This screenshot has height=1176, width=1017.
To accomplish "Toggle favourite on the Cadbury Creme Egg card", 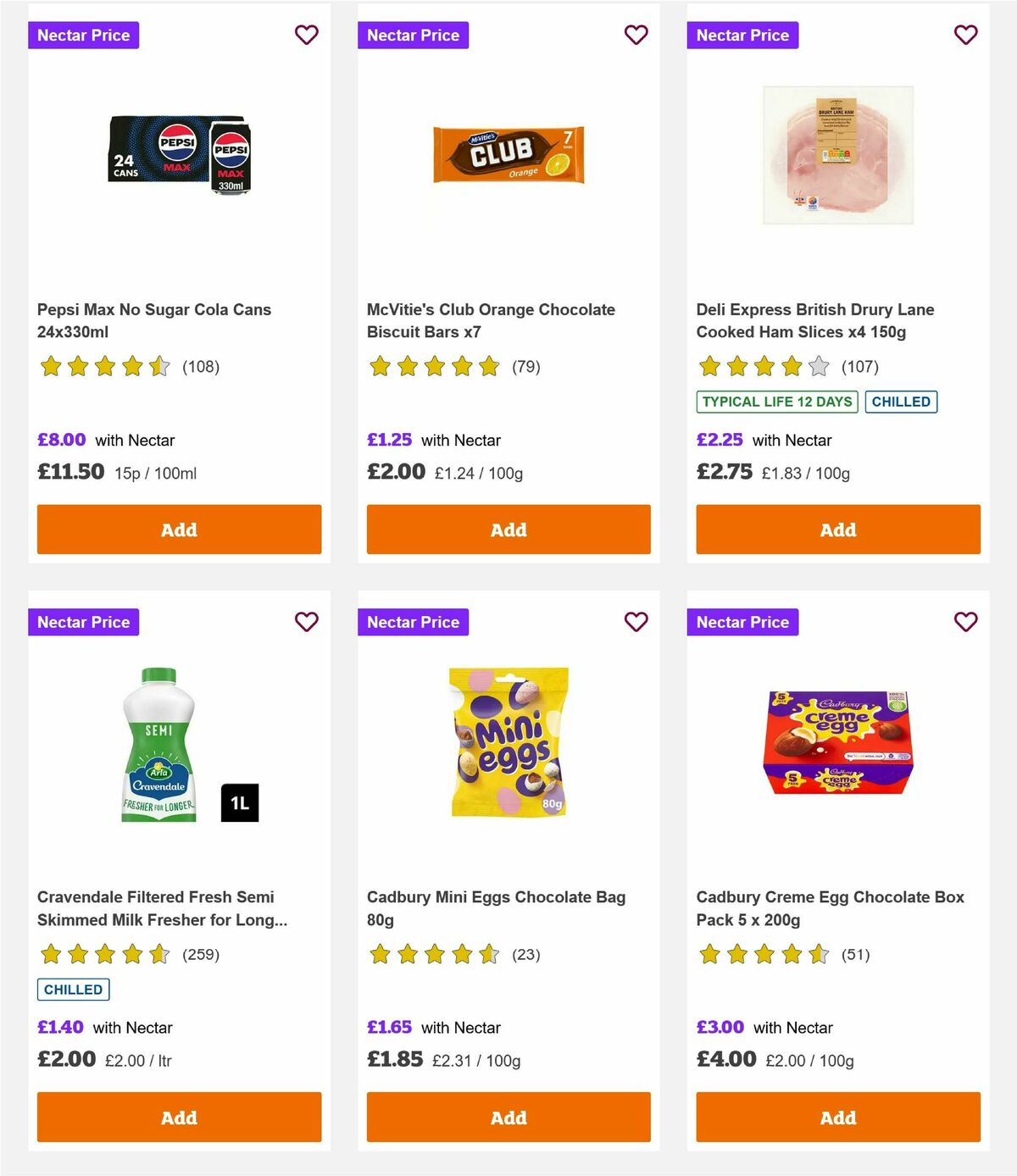I will [965, 621].
